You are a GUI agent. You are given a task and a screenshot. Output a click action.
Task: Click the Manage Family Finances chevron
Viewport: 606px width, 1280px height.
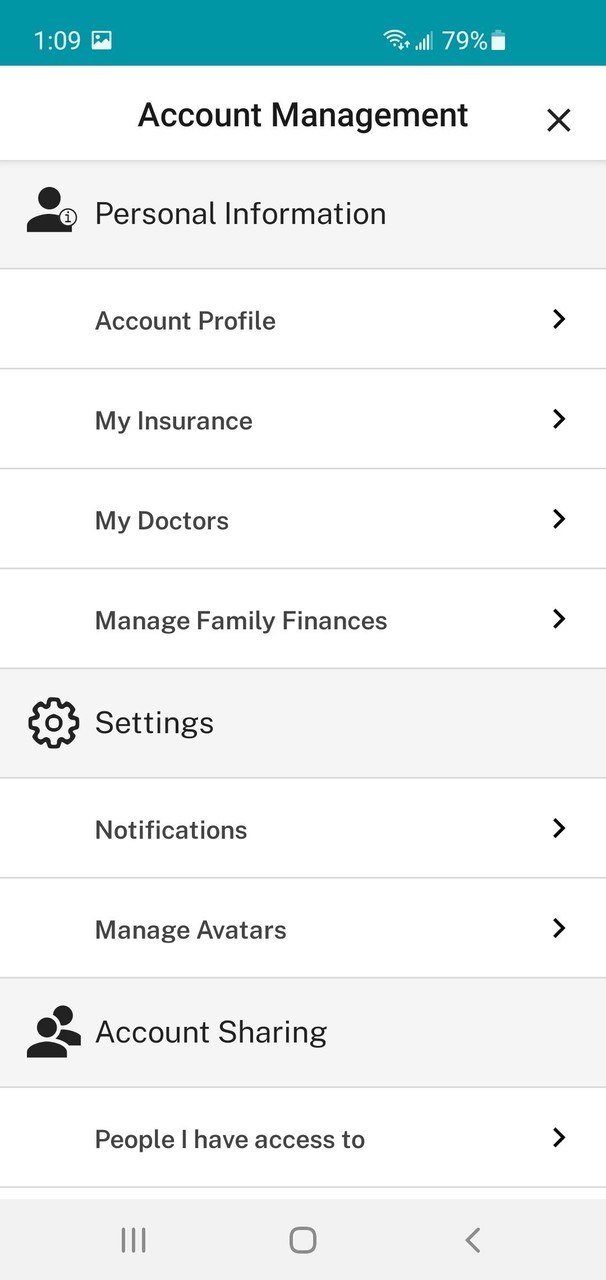coord(559,619)
